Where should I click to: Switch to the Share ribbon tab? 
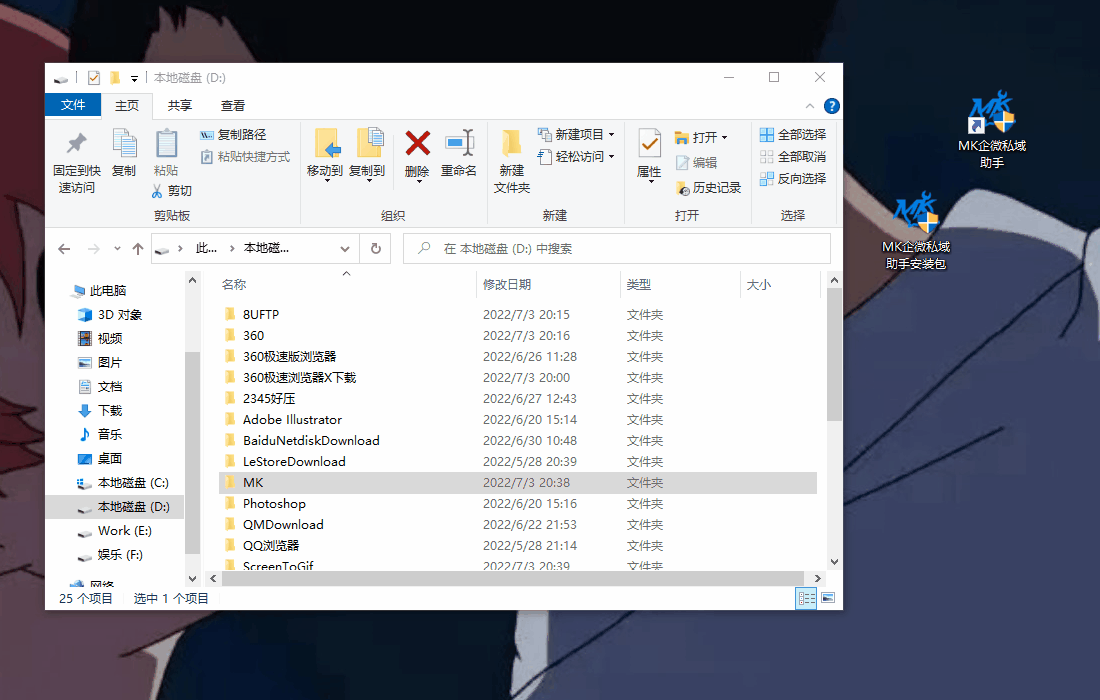[x=180, y=105]
